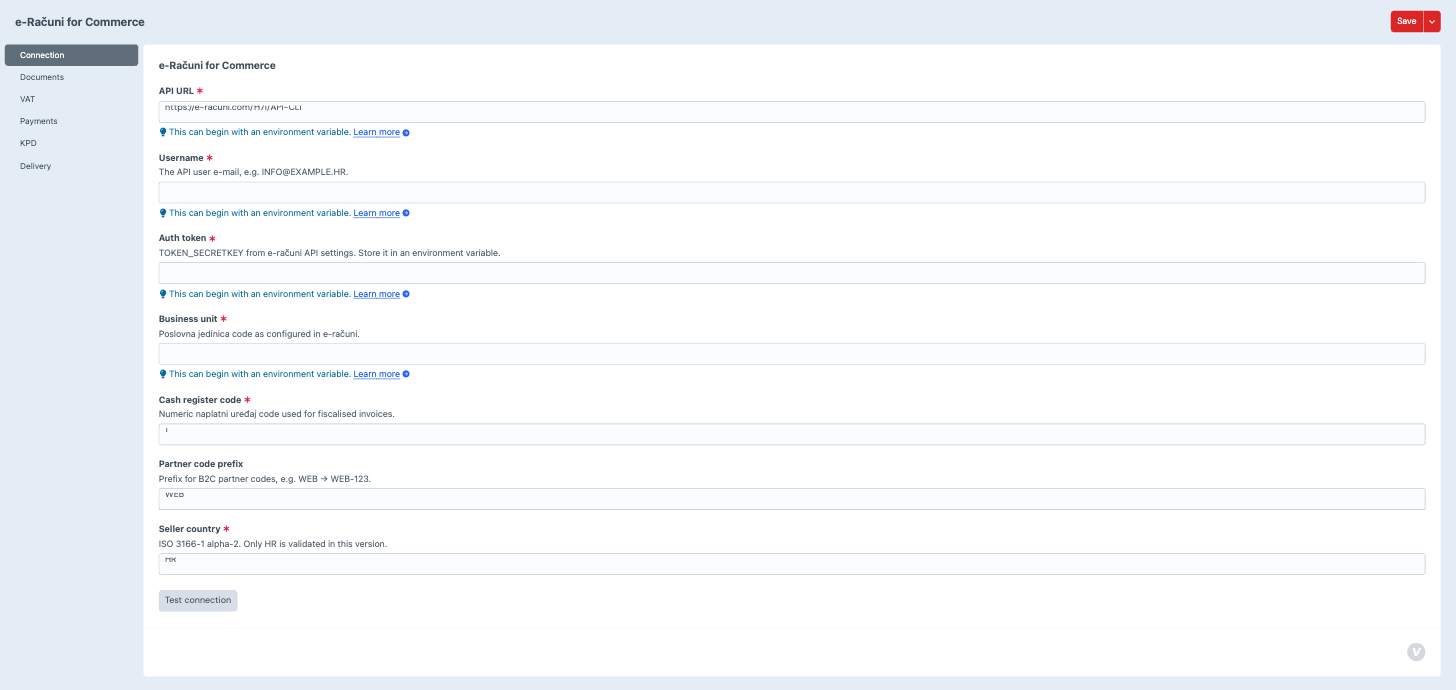Viewport: 1456px width, 690px height.
Task: Open Learn more link under API URL
Action: pos(376,132)
